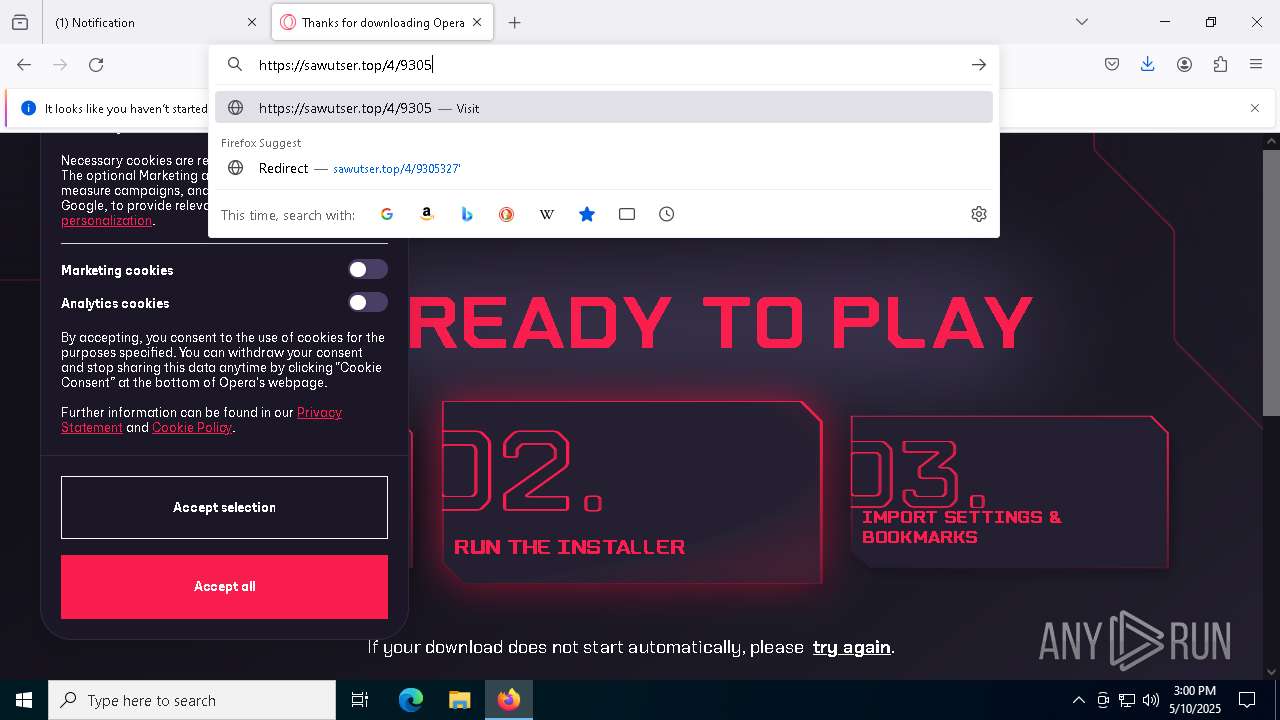Click the personalization link
Screen dimensions: 1280x720
click(x=106, y=221)
